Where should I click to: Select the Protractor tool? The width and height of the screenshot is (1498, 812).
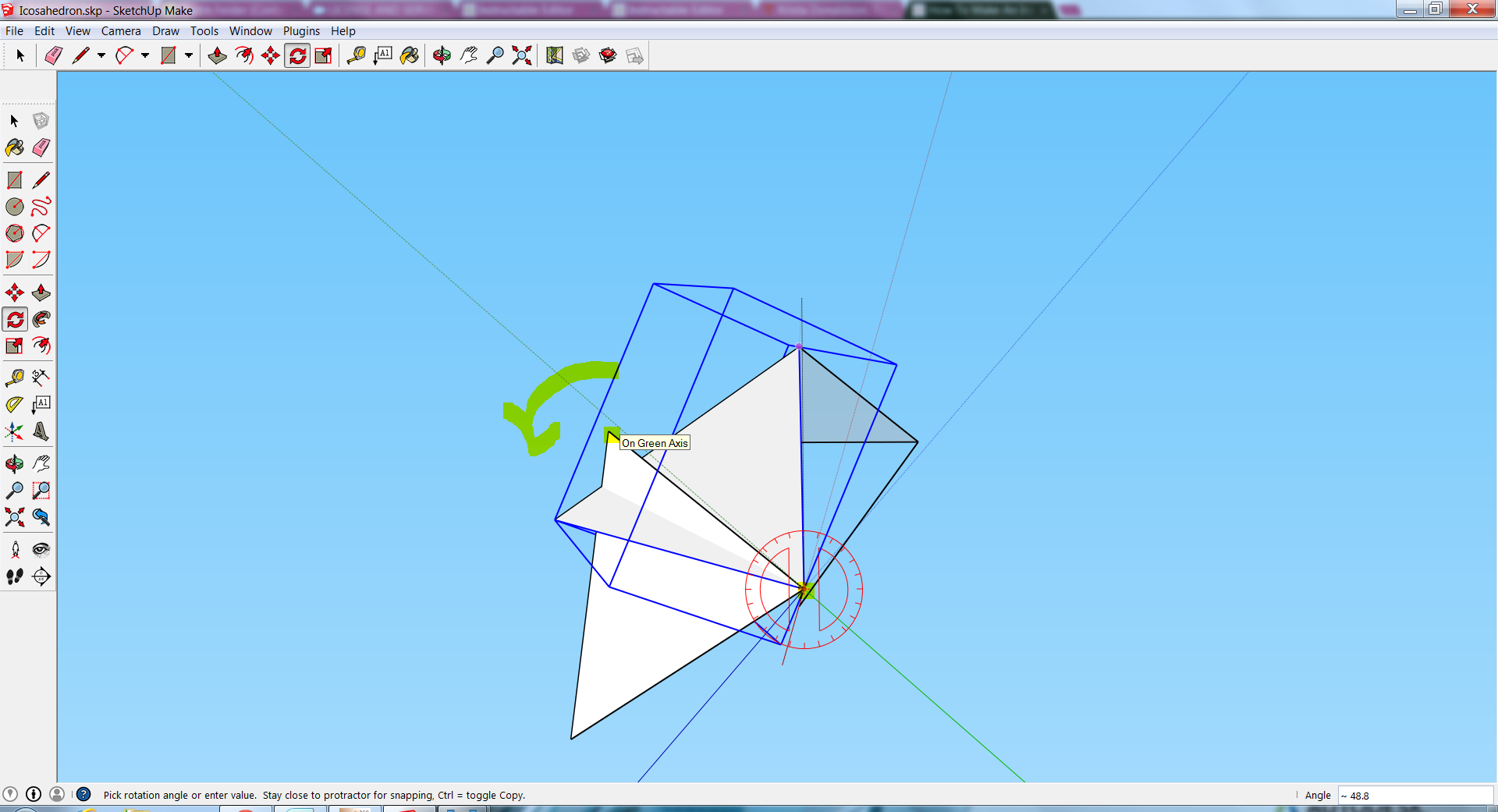coord(15,405)
